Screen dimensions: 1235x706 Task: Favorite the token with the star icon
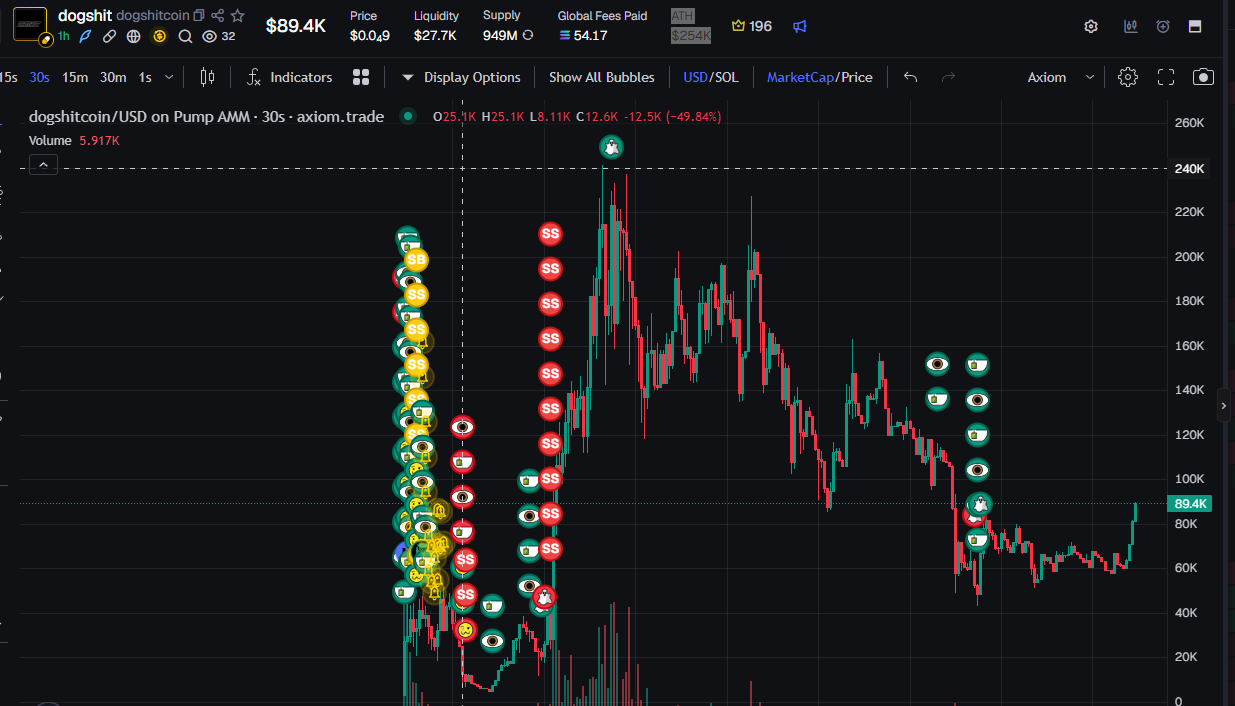(237, 15)
